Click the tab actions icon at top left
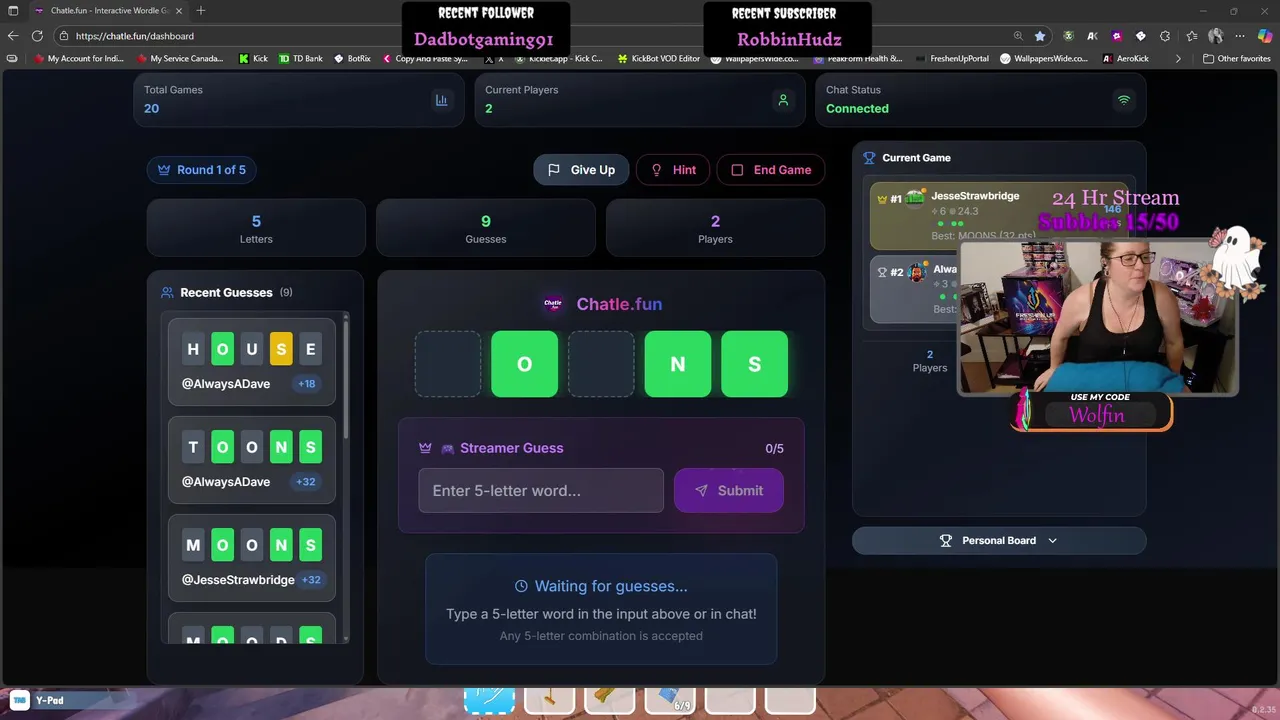This screenshot has height=720, width=1280. point(14,10)
